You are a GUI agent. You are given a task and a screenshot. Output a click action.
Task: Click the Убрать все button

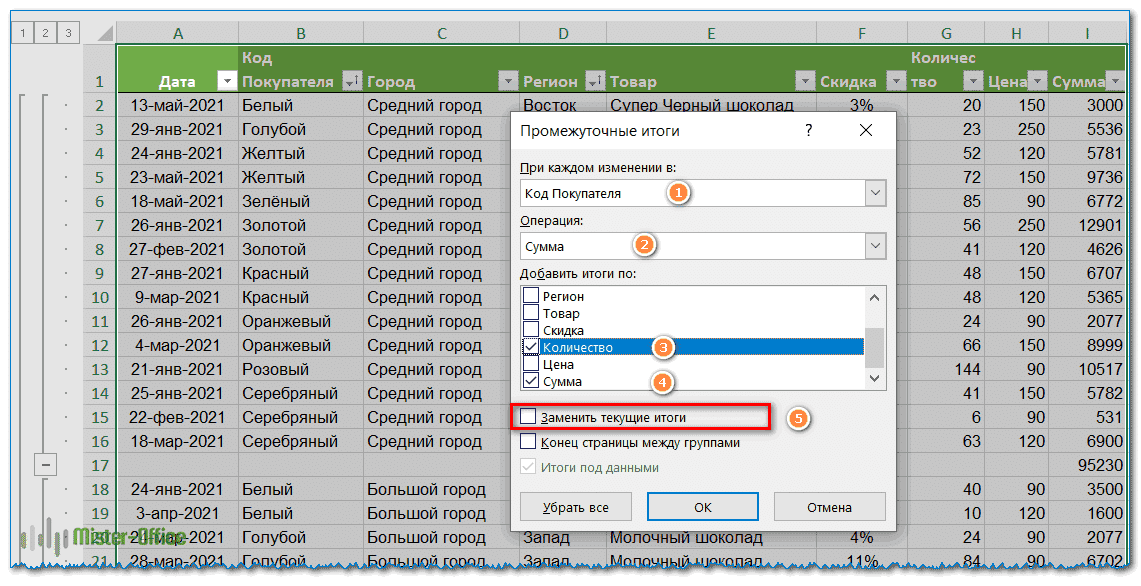point(577,507)
